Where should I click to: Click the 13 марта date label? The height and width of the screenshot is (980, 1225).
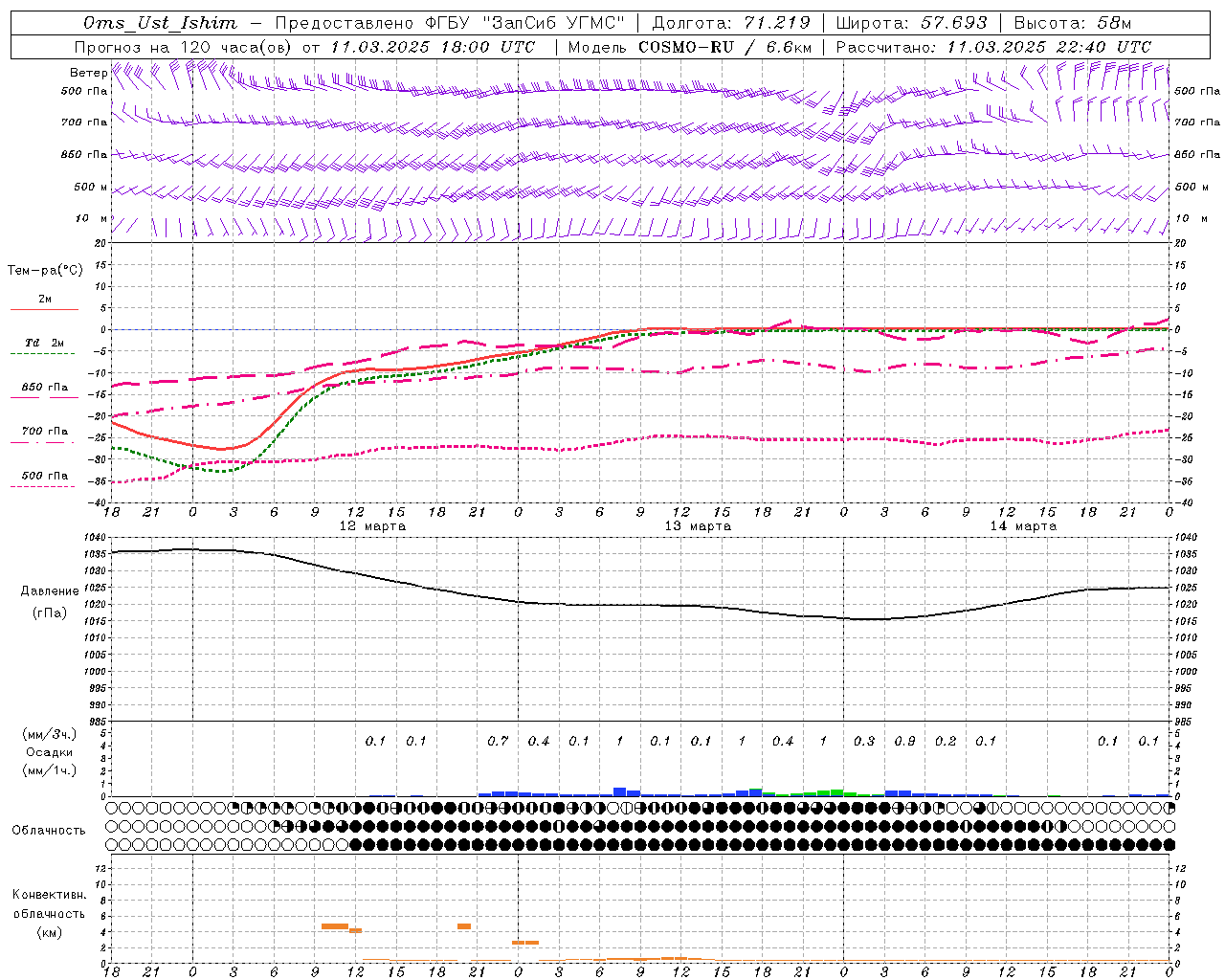click(698, 525)
